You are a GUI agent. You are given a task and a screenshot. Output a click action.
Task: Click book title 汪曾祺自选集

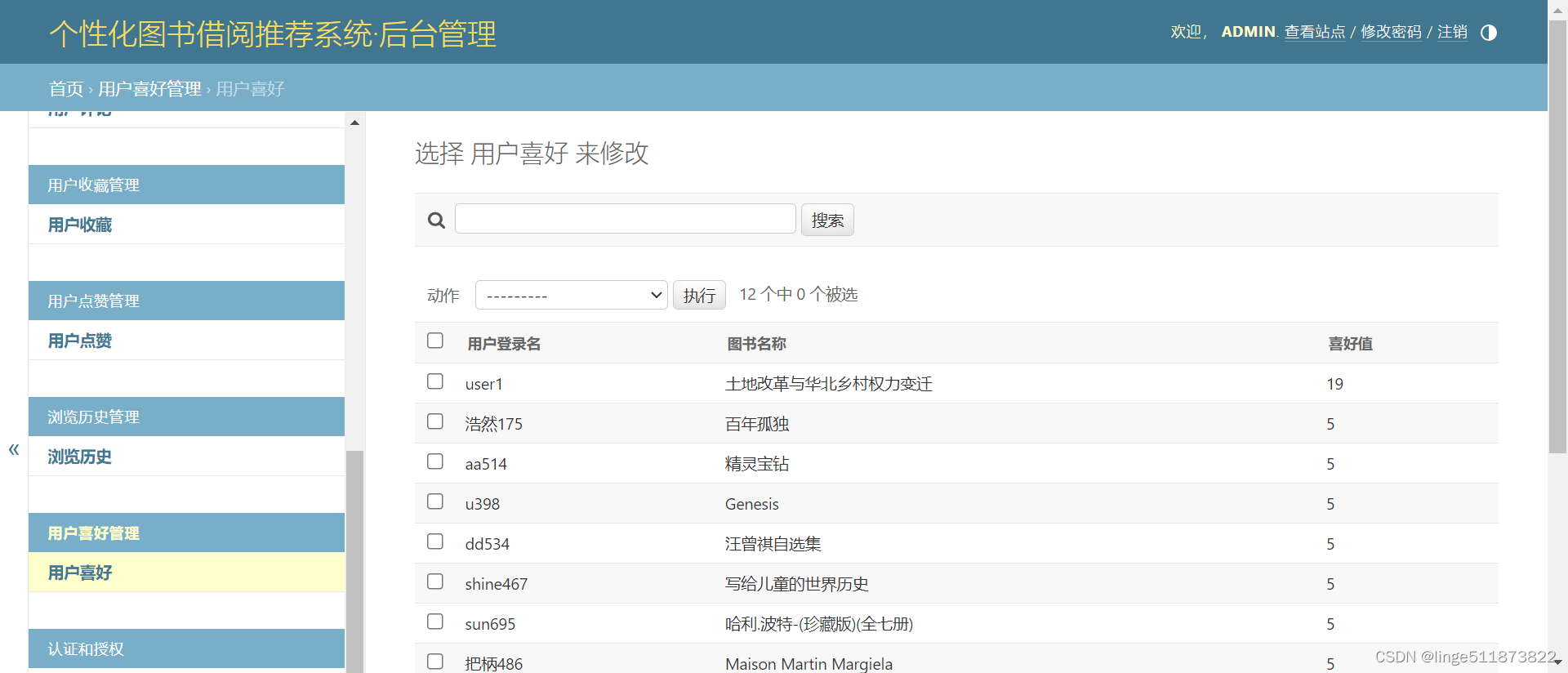coord(773,544)
